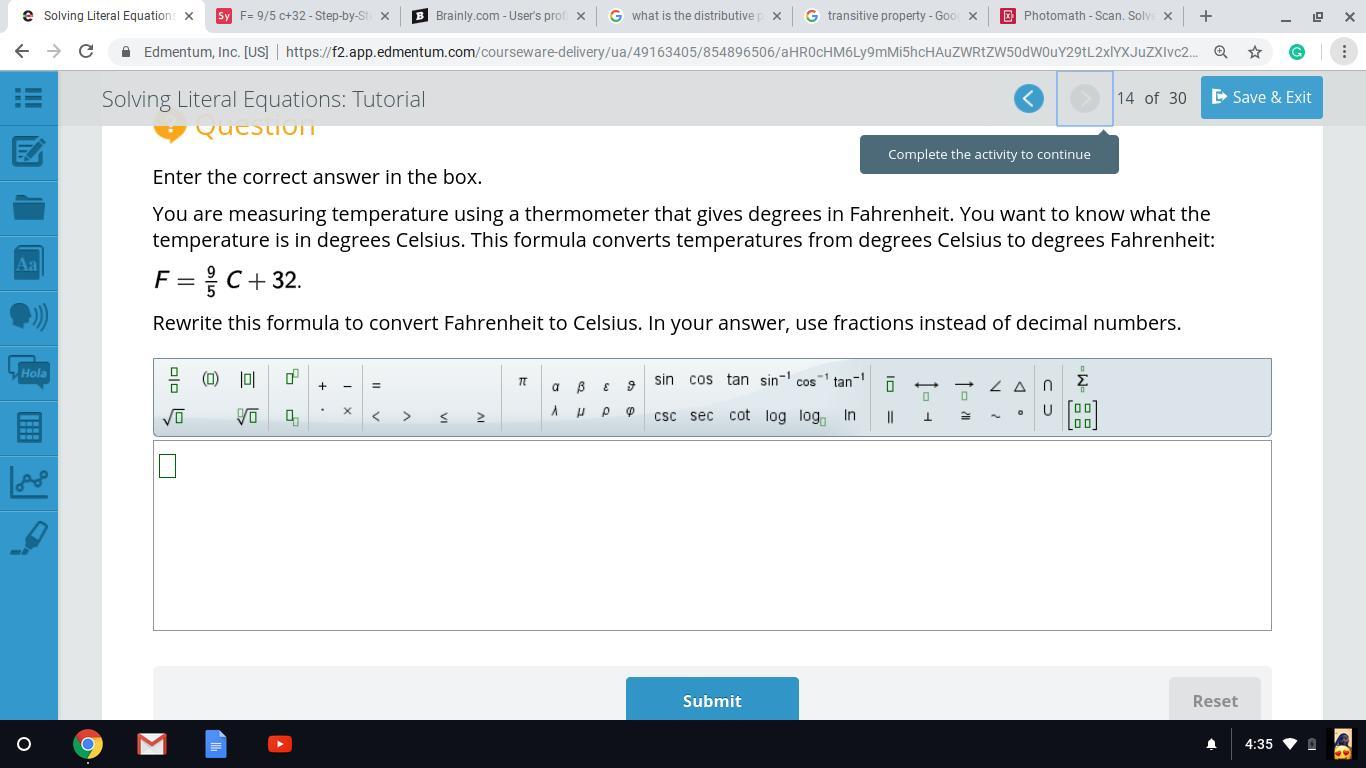Go to previous tutorial page
1366x768 pixels.
point(1028,98)
